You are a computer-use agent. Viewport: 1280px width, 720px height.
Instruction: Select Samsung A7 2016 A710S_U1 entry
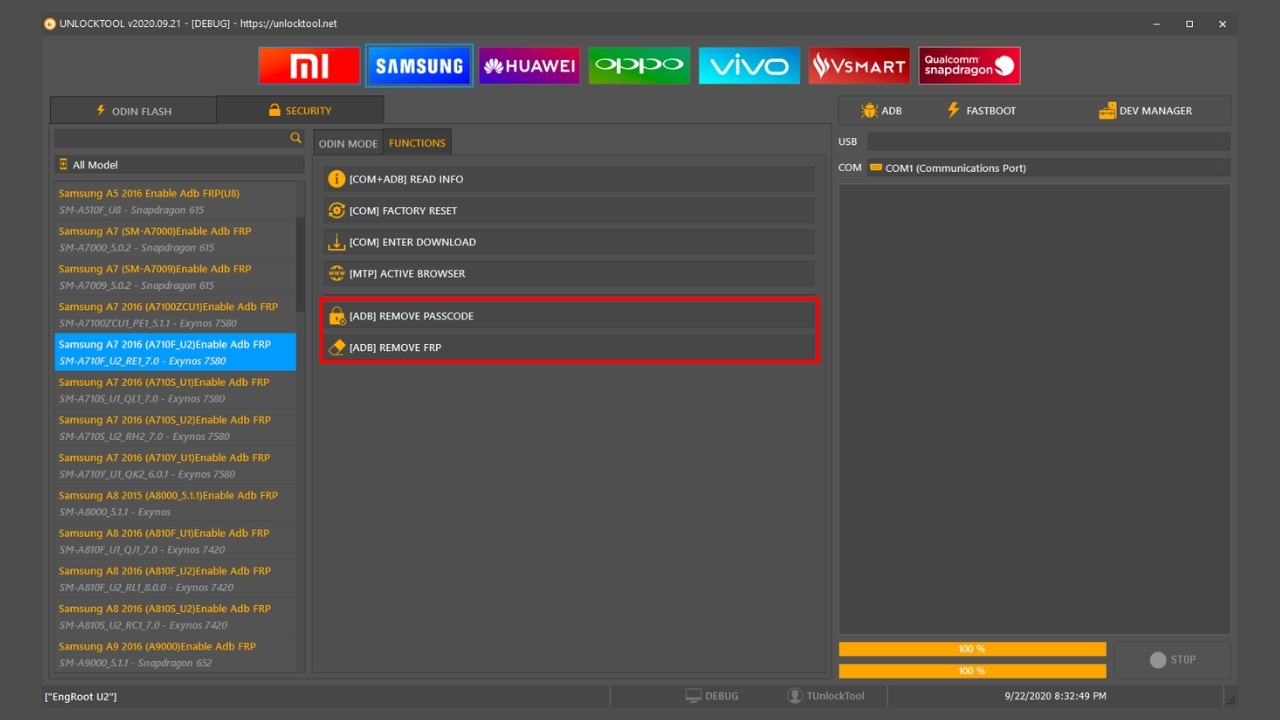(x=175, y=390)
